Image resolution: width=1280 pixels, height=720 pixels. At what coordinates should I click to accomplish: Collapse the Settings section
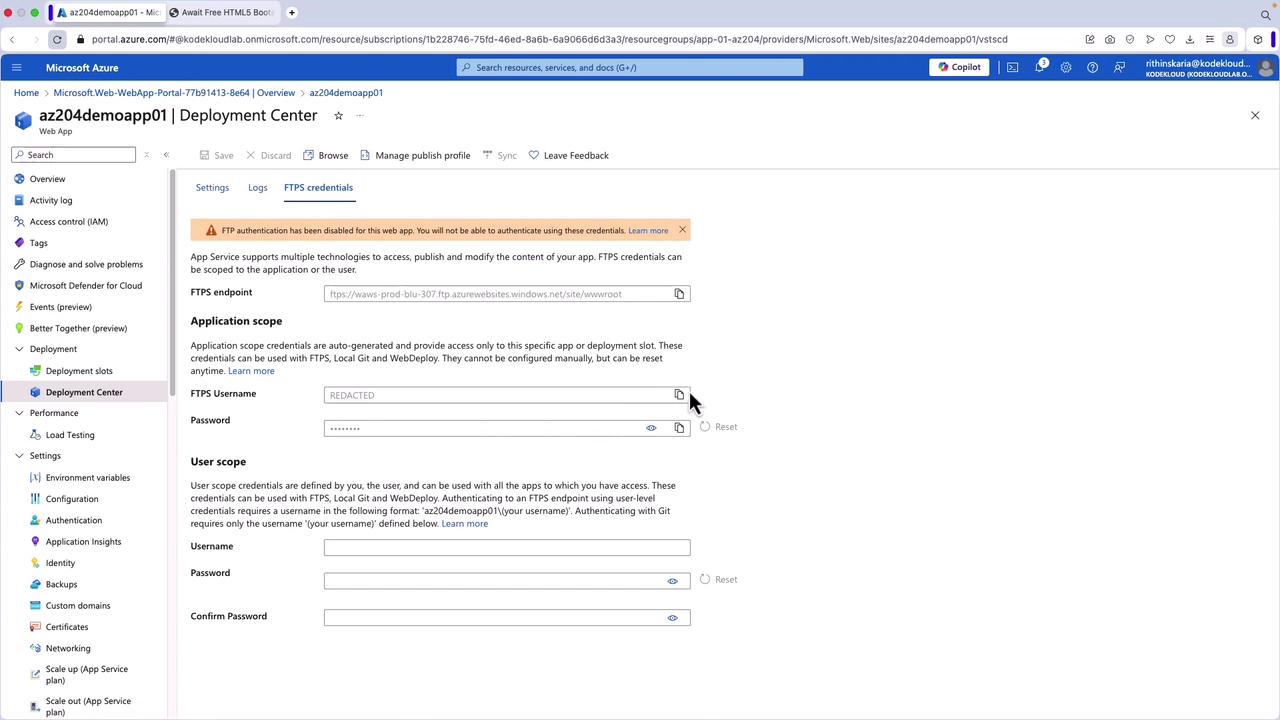pos(19,456)
